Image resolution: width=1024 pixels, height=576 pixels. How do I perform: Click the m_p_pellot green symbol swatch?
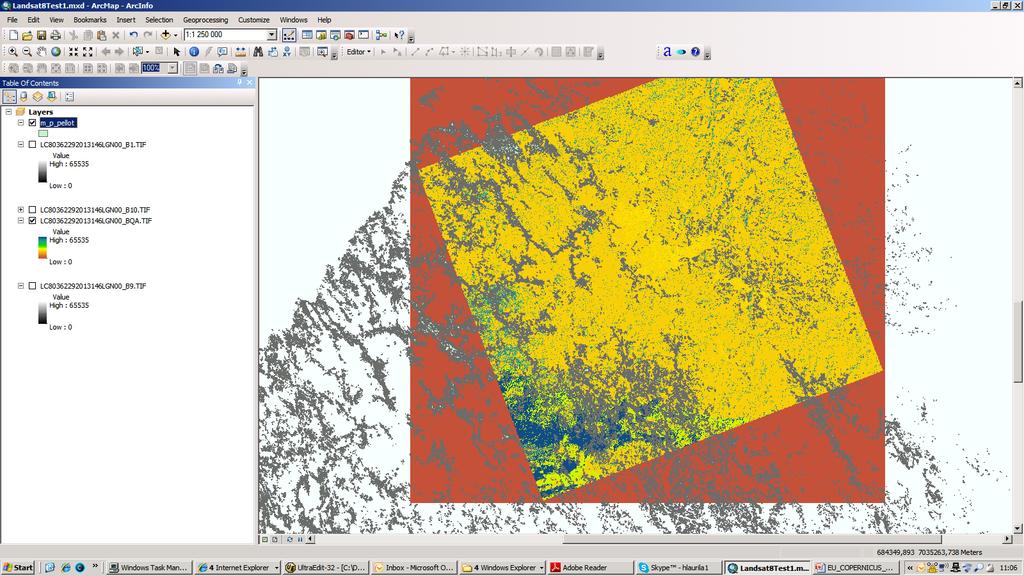click(x=43, y=133)
